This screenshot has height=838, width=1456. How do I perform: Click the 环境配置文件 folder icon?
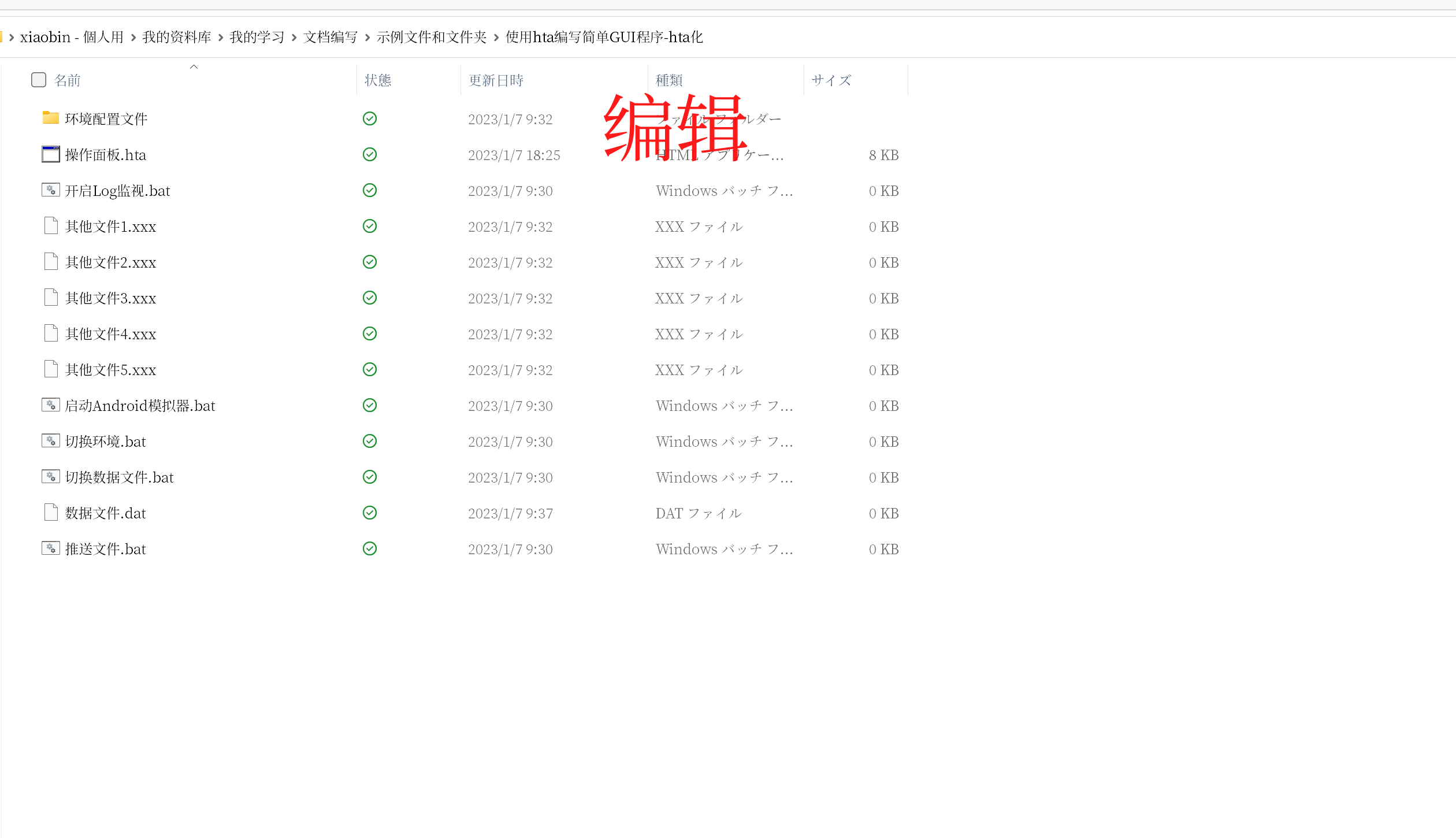click(x=51, y=118)
